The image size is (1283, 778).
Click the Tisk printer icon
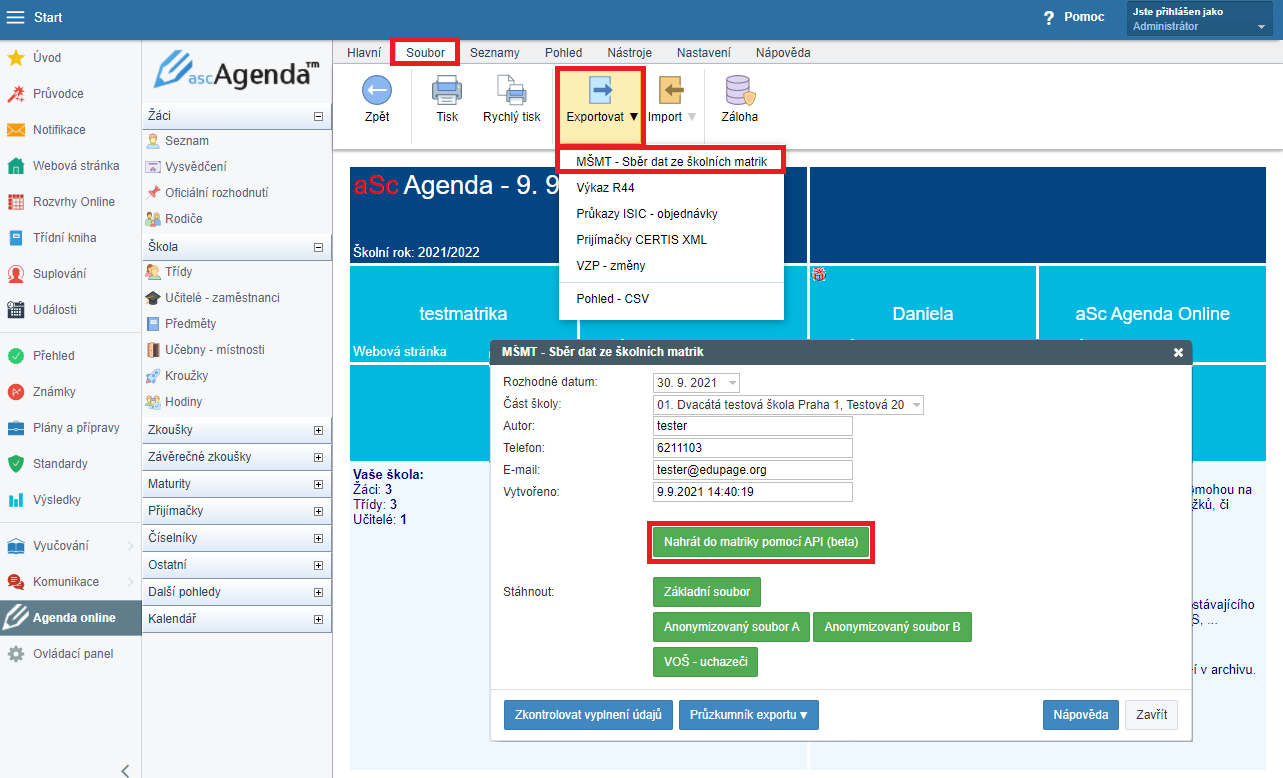pyautogui.click(x=447, y=91)
